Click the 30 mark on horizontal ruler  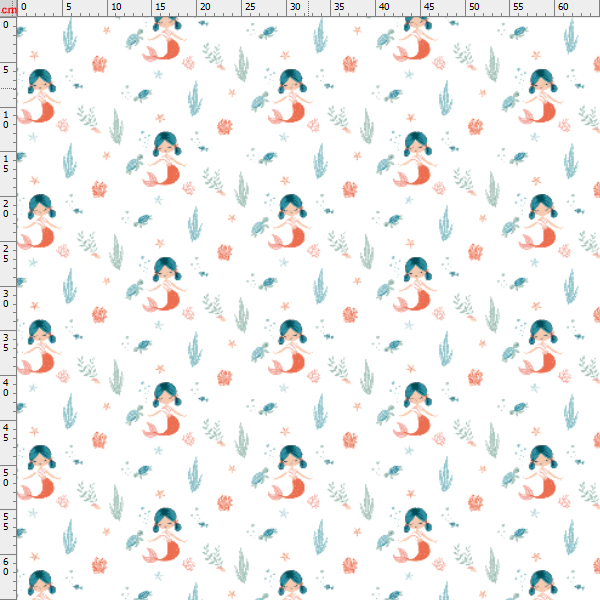click(295, 7)
